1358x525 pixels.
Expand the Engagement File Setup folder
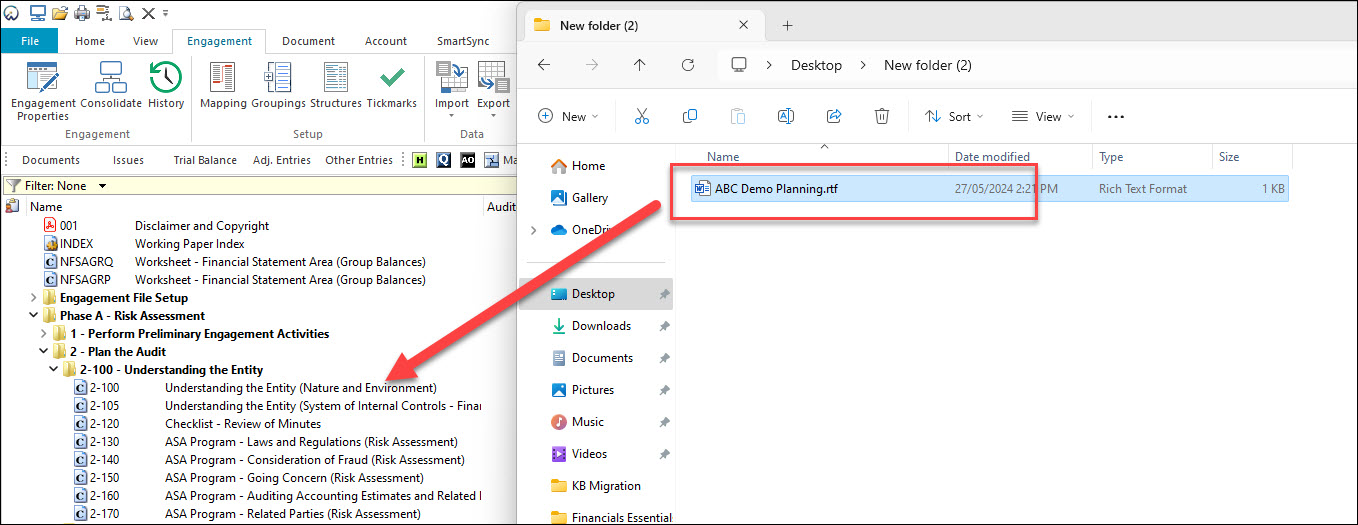coord(34,298)
